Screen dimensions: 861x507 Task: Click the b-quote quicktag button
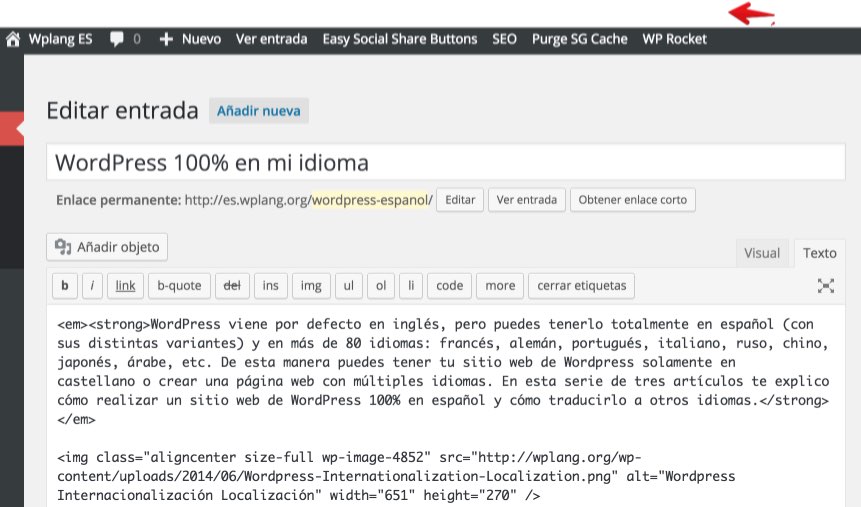(x=179, y=286)
